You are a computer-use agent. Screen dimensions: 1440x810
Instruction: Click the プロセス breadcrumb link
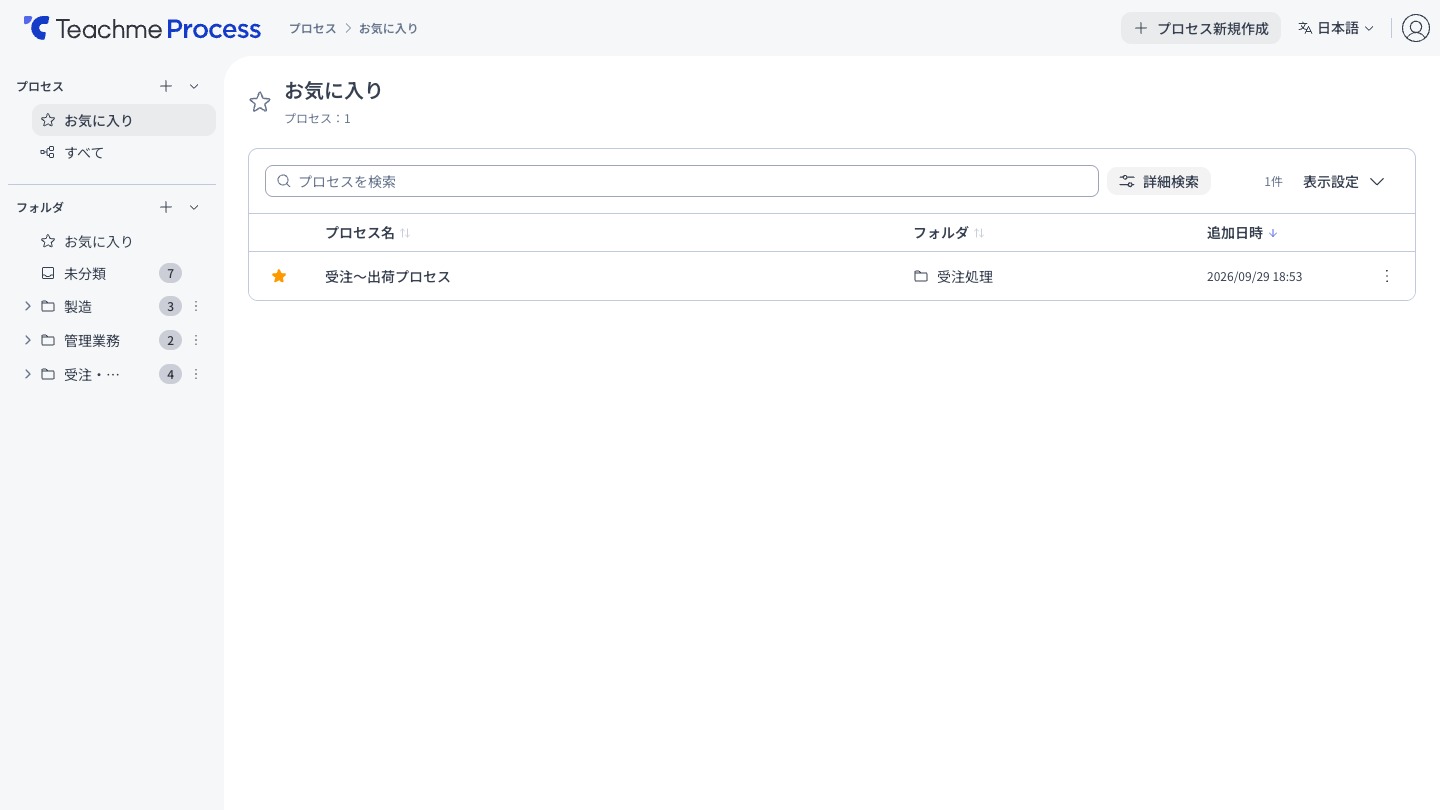pos(313,28)
